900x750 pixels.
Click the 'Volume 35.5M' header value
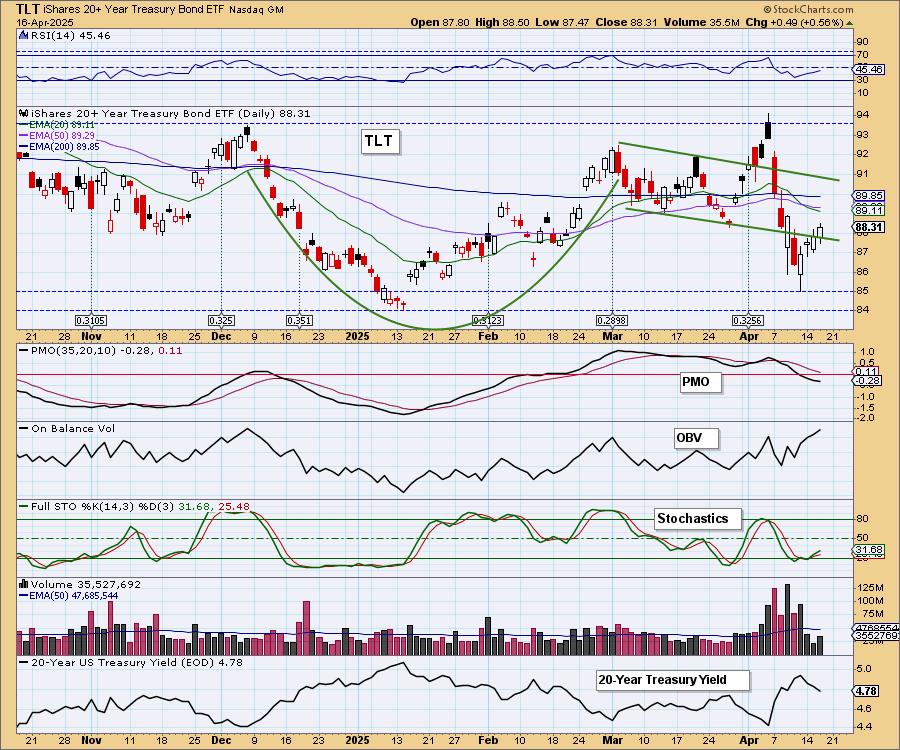click(701, 22)
